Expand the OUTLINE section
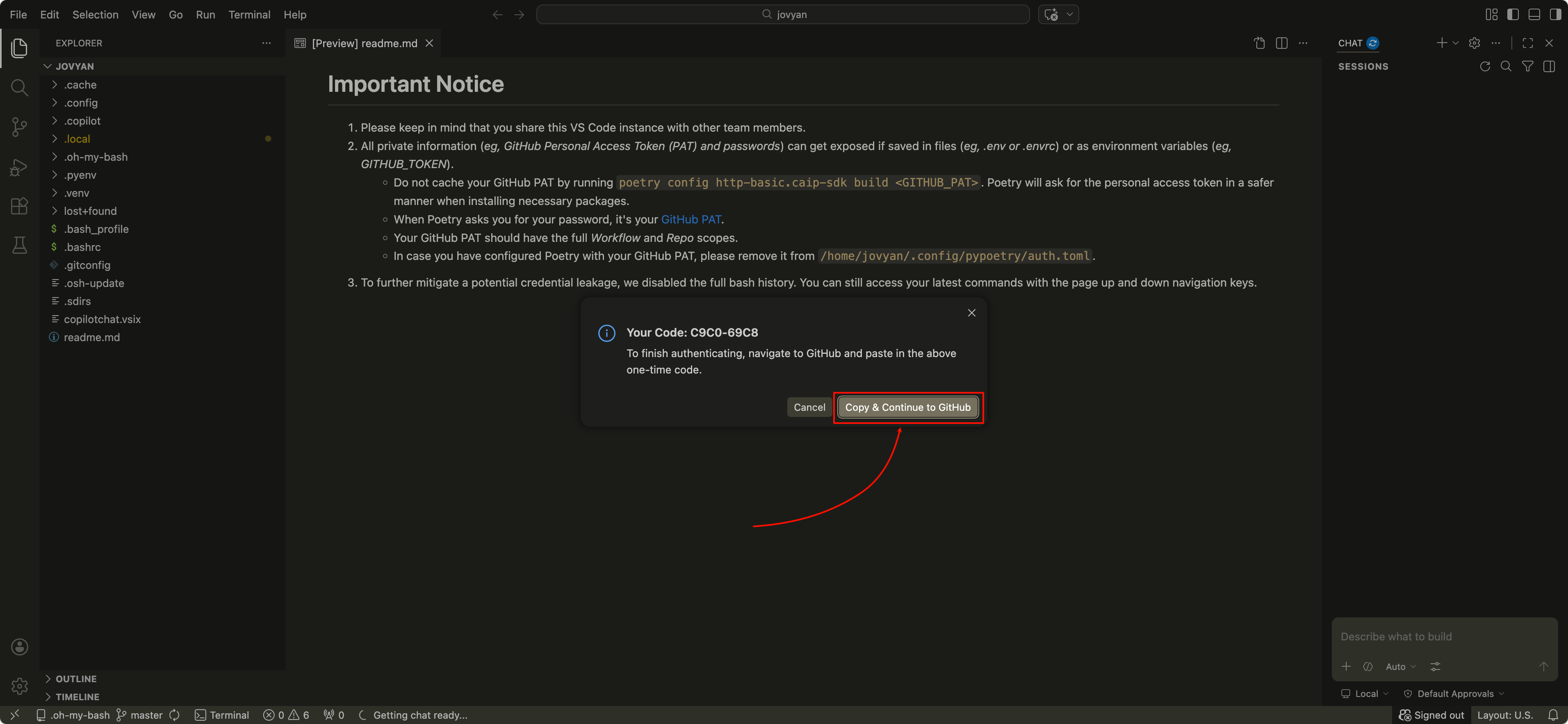Viewport: 1568px width, 724px height. tap(162, 678)
